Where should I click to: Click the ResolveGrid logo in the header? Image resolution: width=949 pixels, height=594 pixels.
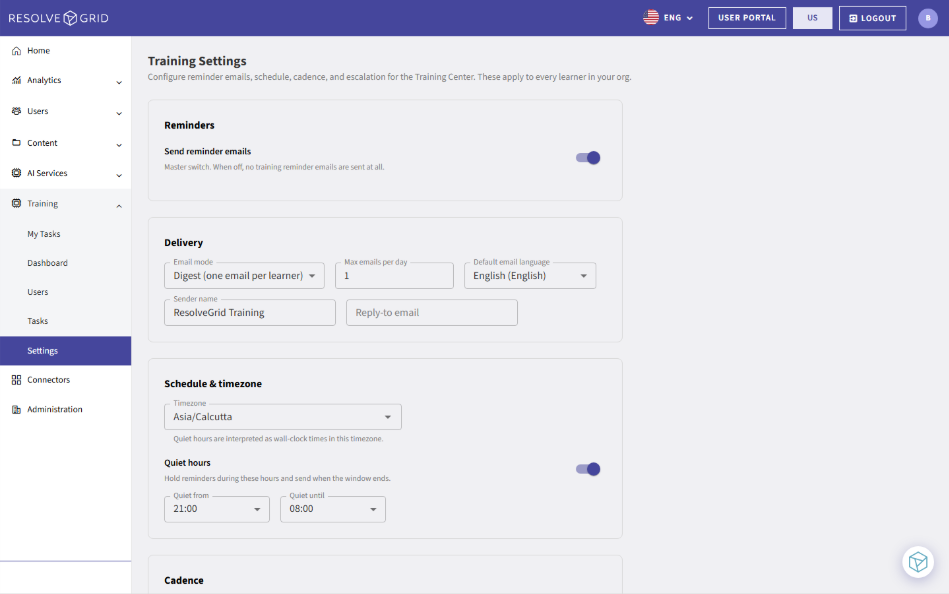(x=59, y=18)
